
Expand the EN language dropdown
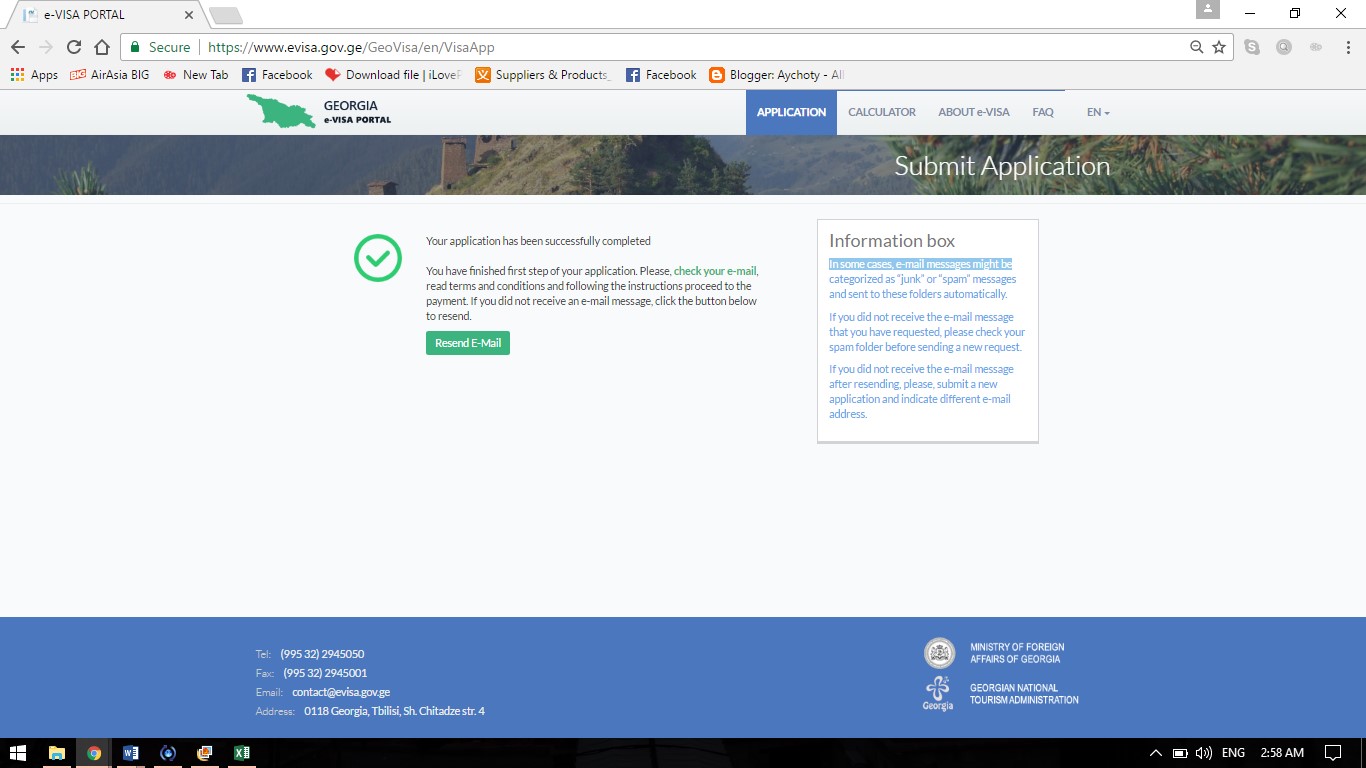(1098, 112)
